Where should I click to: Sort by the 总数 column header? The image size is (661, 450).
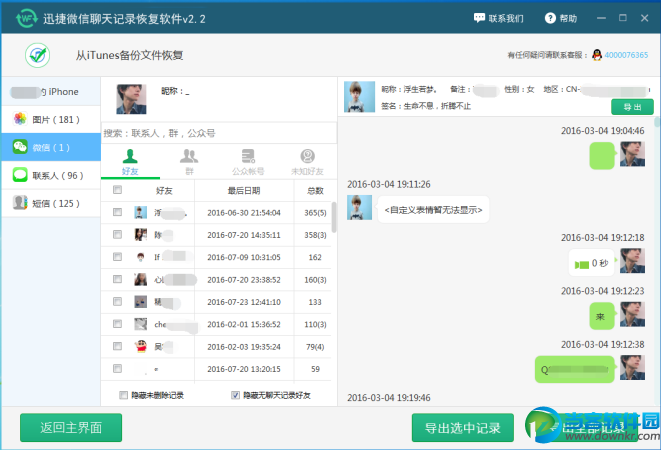click(x=315, y=191)
